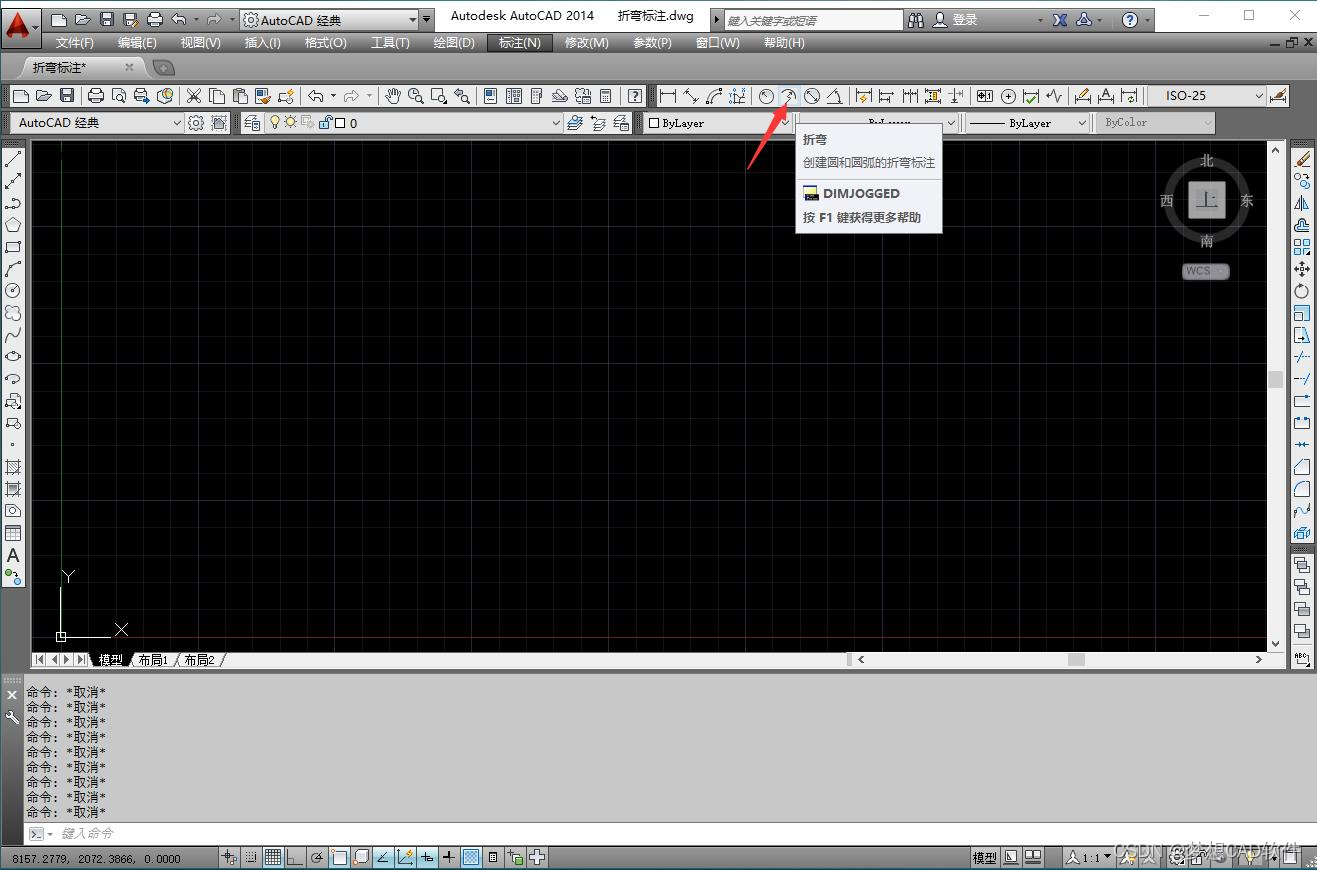Select the Rotate tool in modify toolbar

(x=1302, y=291)
